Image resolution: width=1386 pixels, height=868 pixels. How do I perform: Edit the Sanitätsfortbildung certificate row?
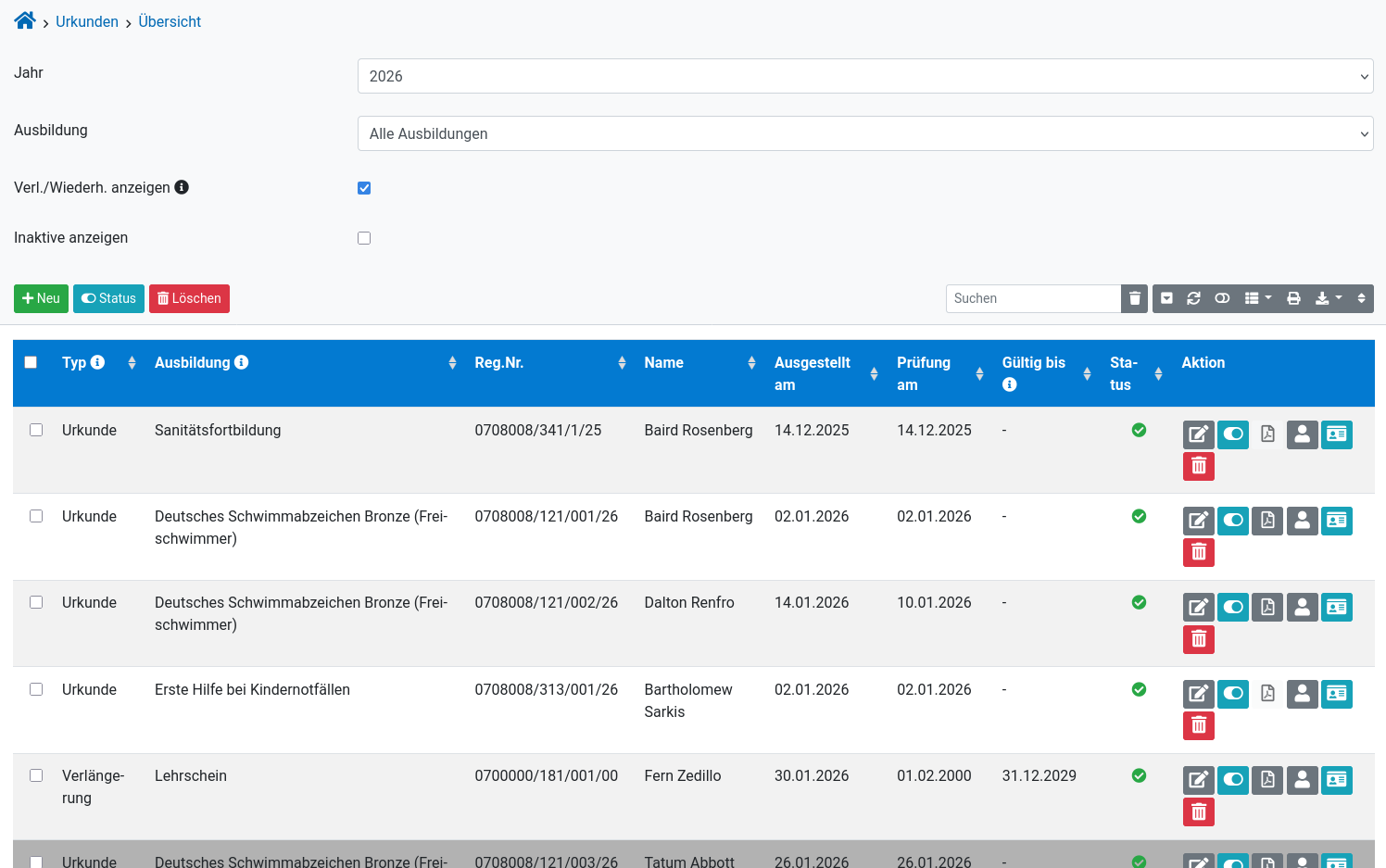(x=1198, y=434)
